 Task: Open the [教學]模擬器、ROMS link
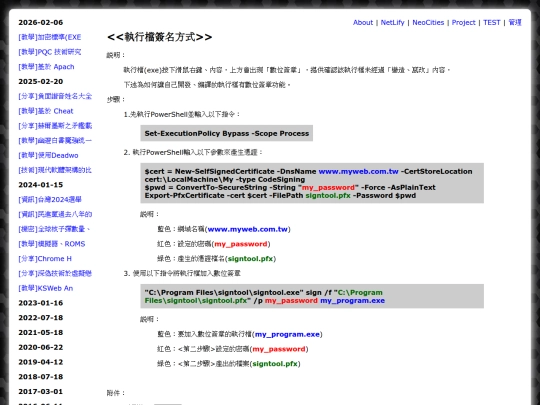pos(52,244)
